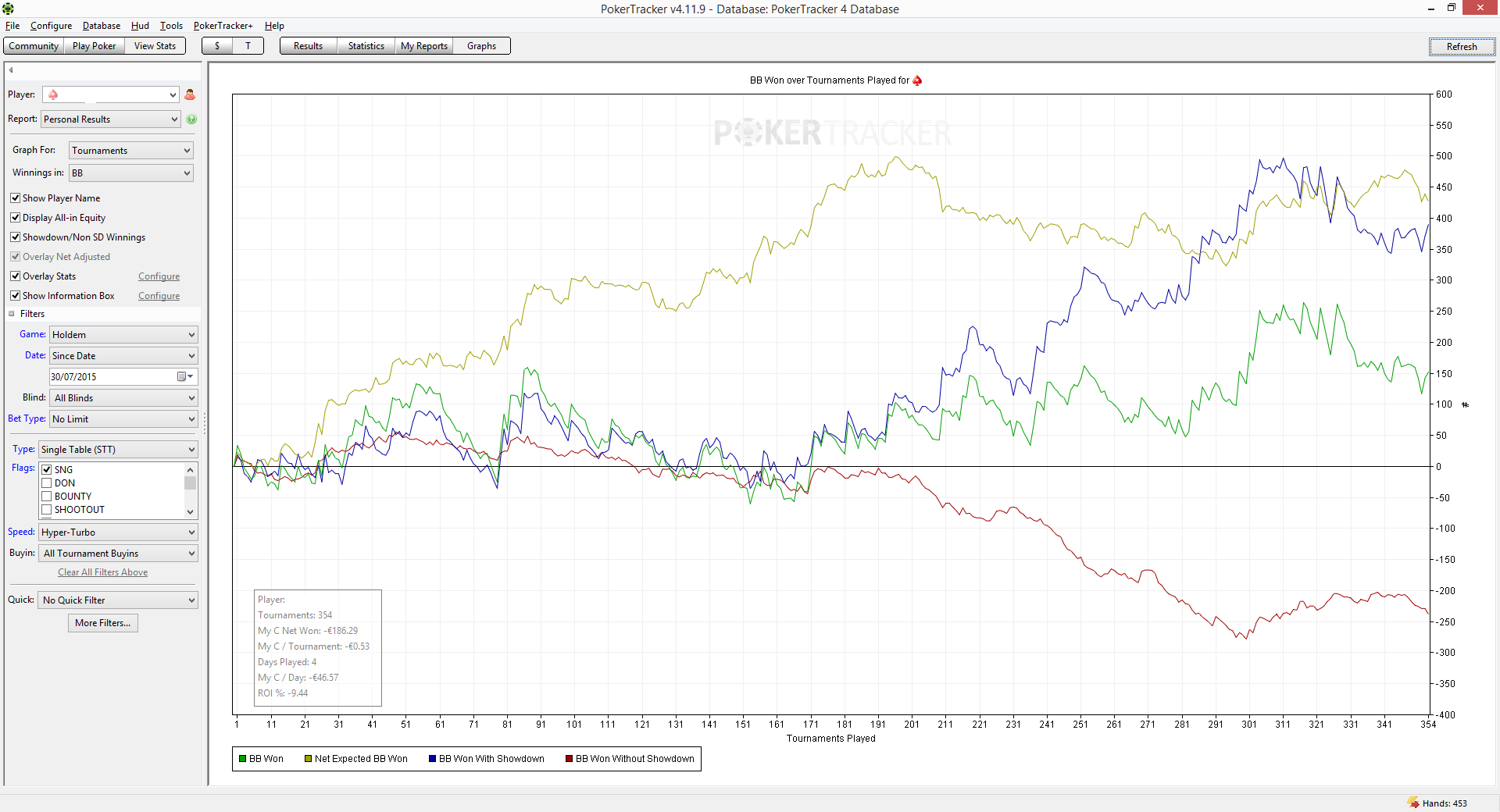The image size is (1500, 812).
Task: Open the Configure menu
Action: [x=51, y=26]
